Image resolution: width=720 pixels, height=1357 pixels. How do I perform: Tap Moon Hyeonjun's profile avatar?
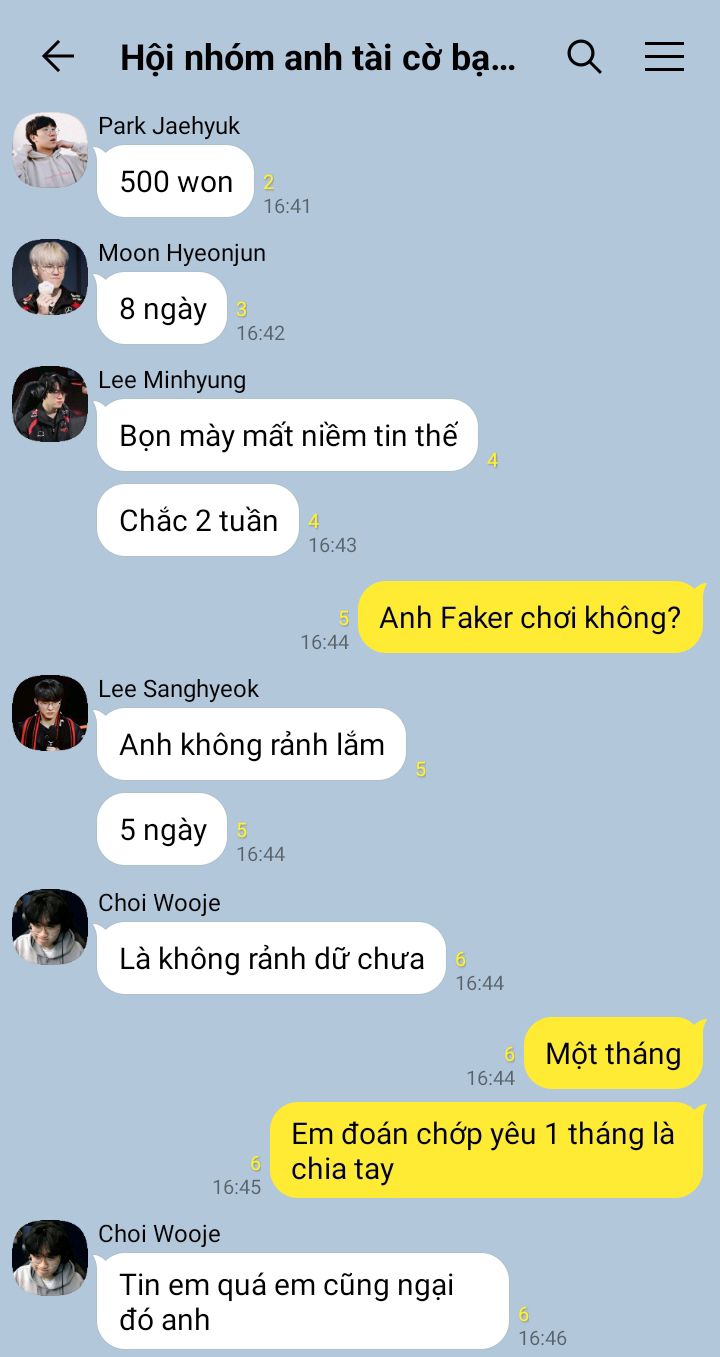[50, 277]
